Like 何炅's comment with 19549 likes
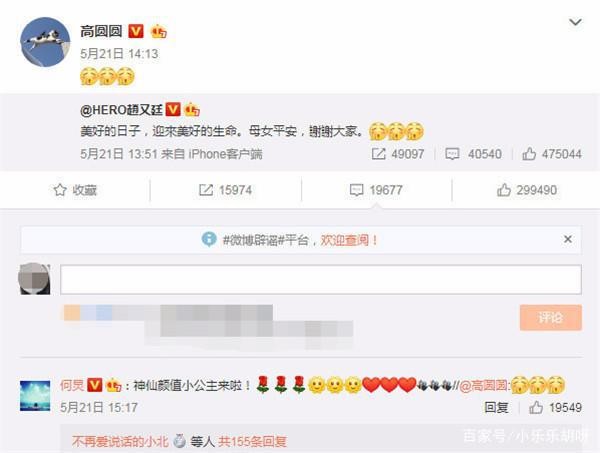 pos(555,408)
